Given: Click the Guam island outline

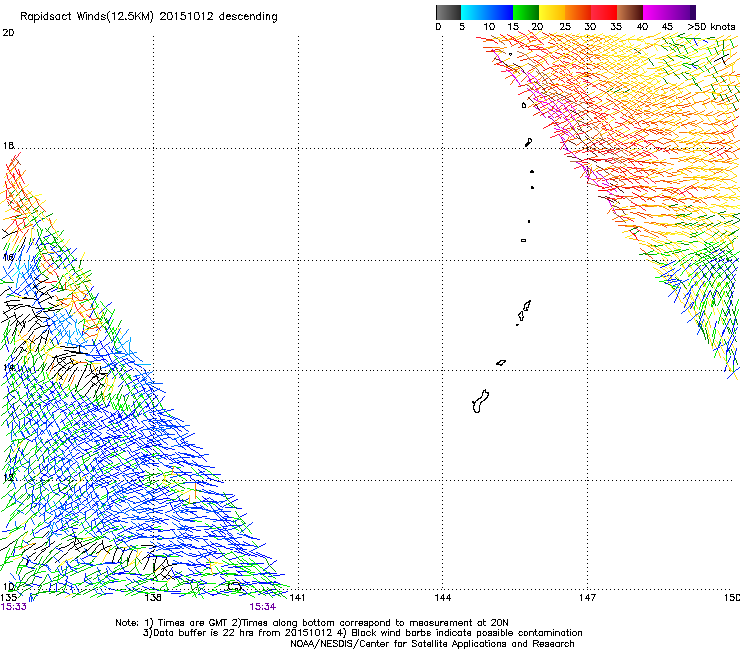Looking at the screenshot, I should pos(480,402).
